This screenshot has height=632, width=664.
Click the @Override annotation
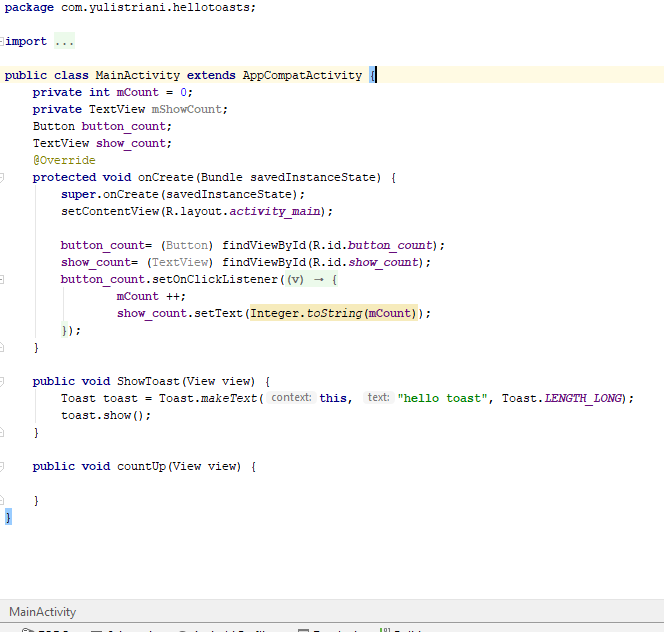point(64,161)
